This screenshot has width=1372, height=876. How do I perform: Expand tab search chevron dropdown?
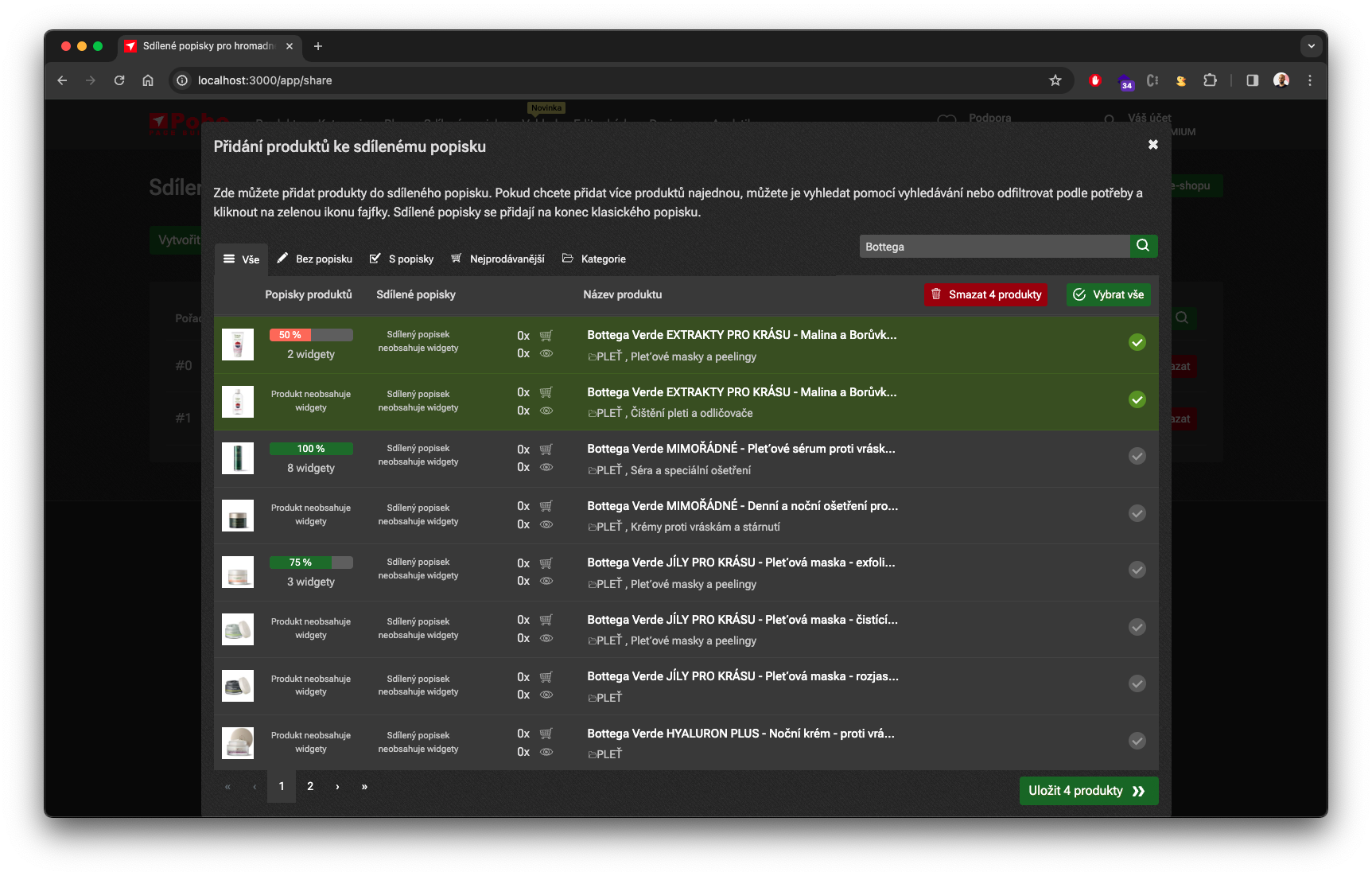coord(1312,46)
